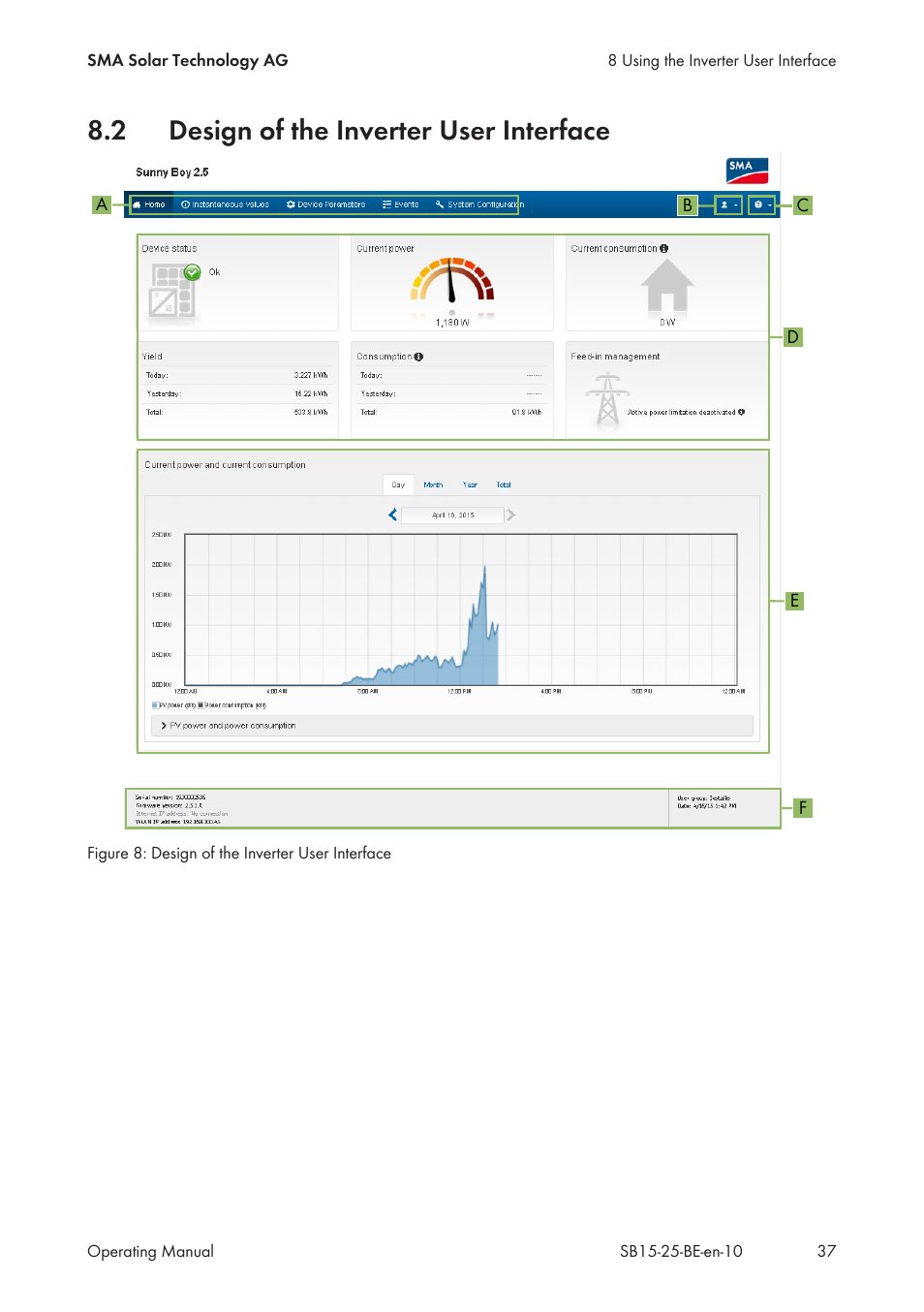Click the April 15, 2015 date field
This screenshot has width=924, height=1312.
[452, 515]
